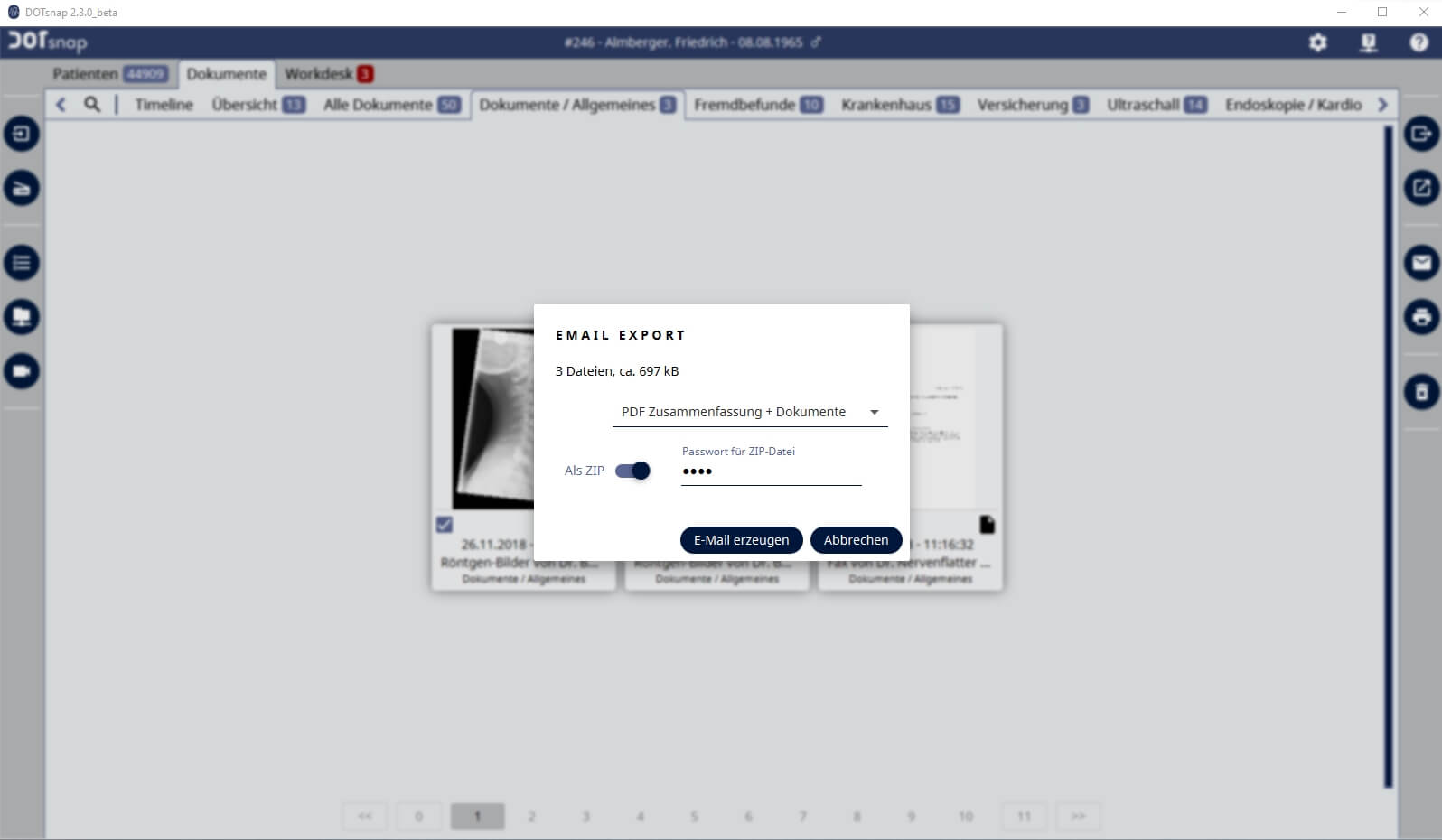The image size is (1442, 840).
Task: Disable the Als ZIP toggle switch
Action: tap(632, 471)
